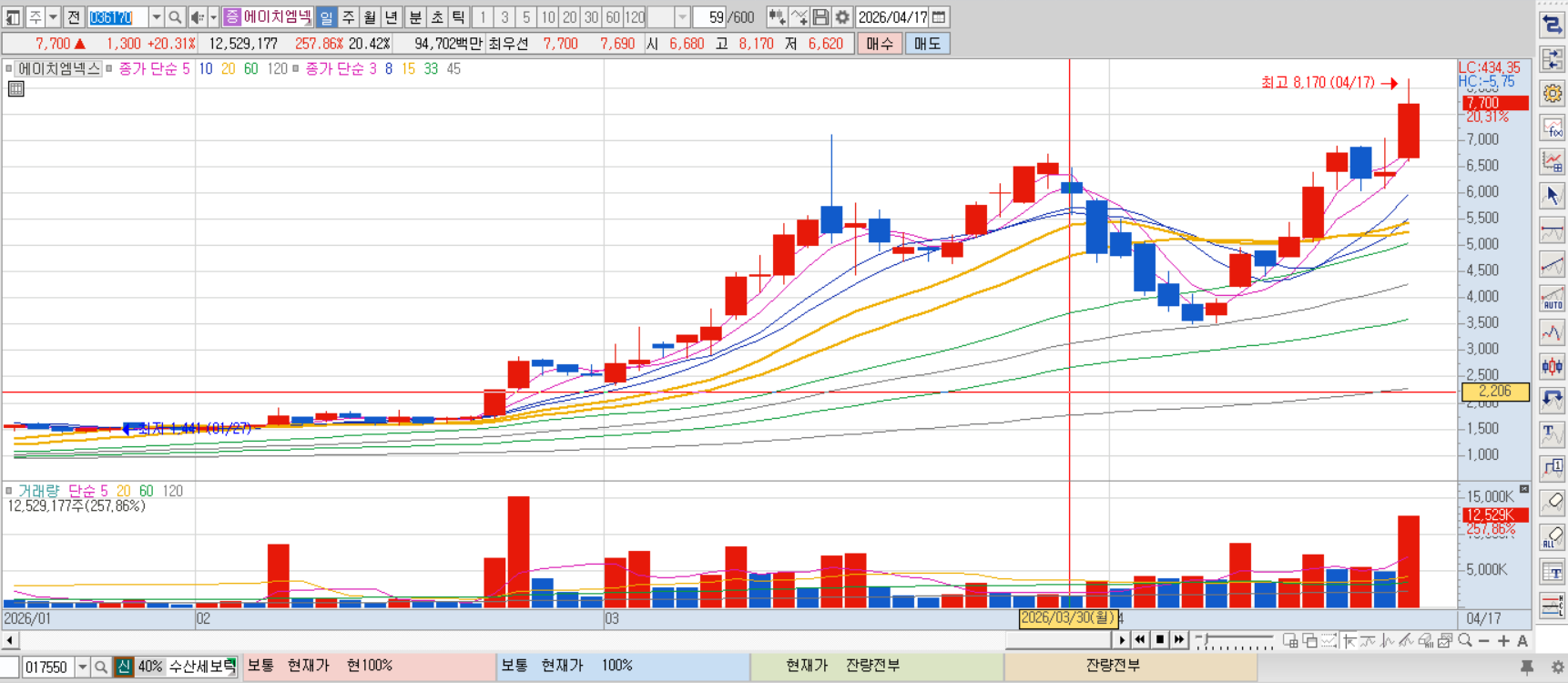The image size is (1568, 683).
Task: Select the text T annotation tool
Action: pyautogui.click(x=1552, y=433)
